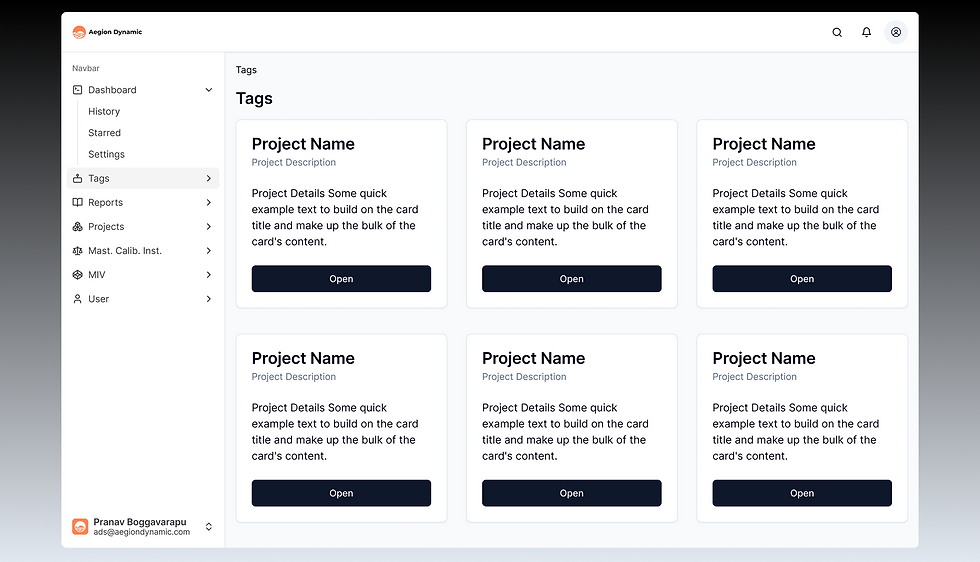Screen dimensions: 980x562
Task: Click the Projects icon in sidebar
Action: click(78, 227)
